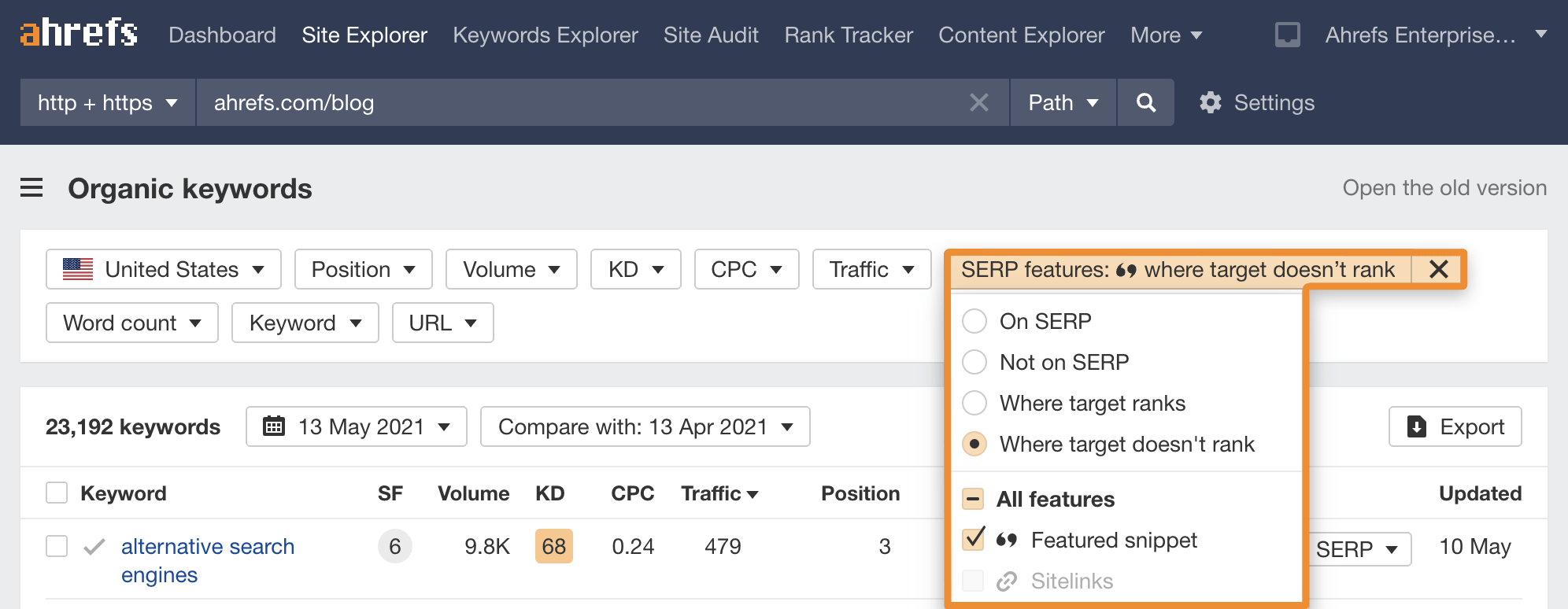Image resolution: width=1568 pixels, height=609 pixels.
Task: Click the magnifying glass search button
Action: pyautogui.click(x=1146, y=102)
